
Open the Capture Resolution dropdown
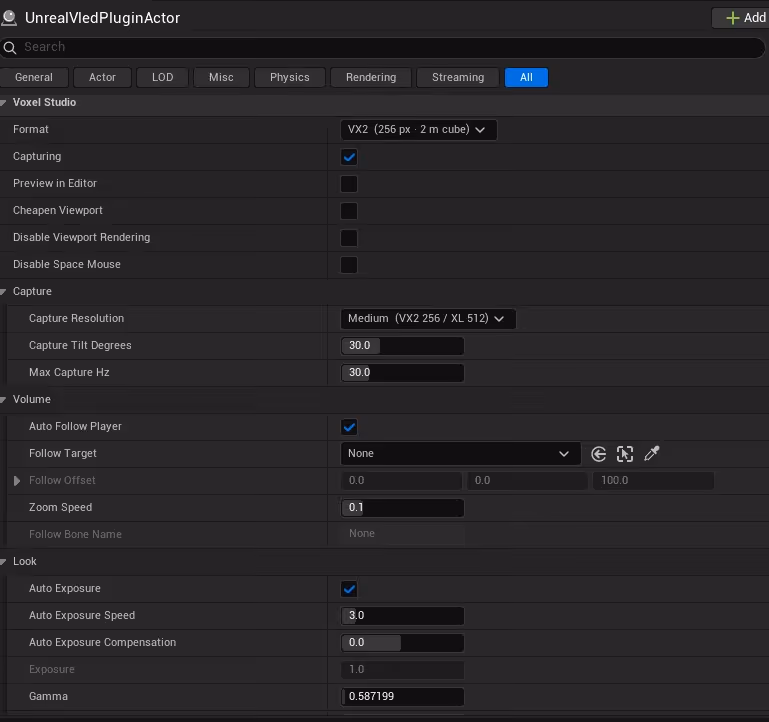click(x=428, y=319)
